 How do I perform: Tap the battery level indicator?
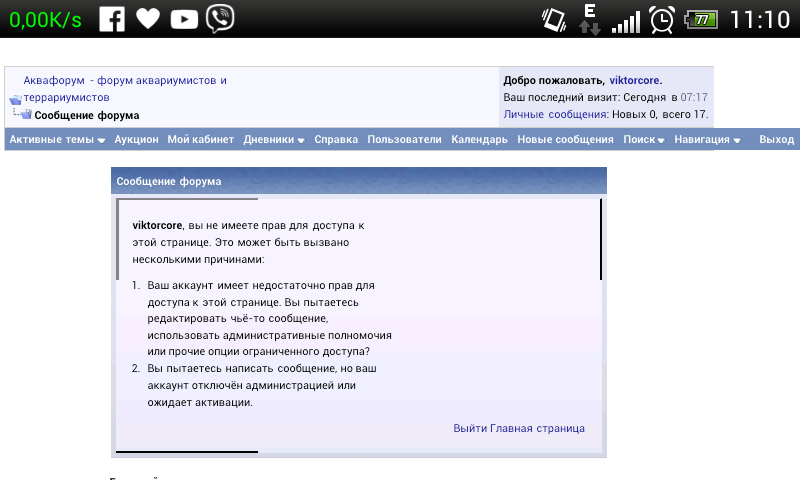pos(702,19)
